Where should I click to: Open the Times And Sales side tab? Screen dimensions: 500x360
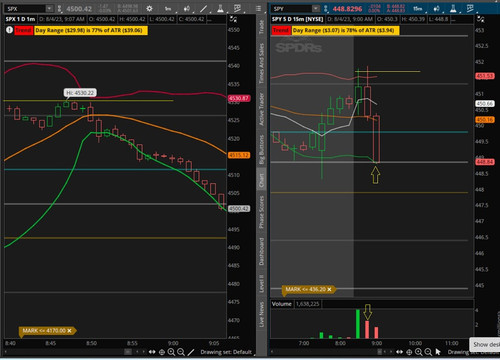click(x=262, y=63)
